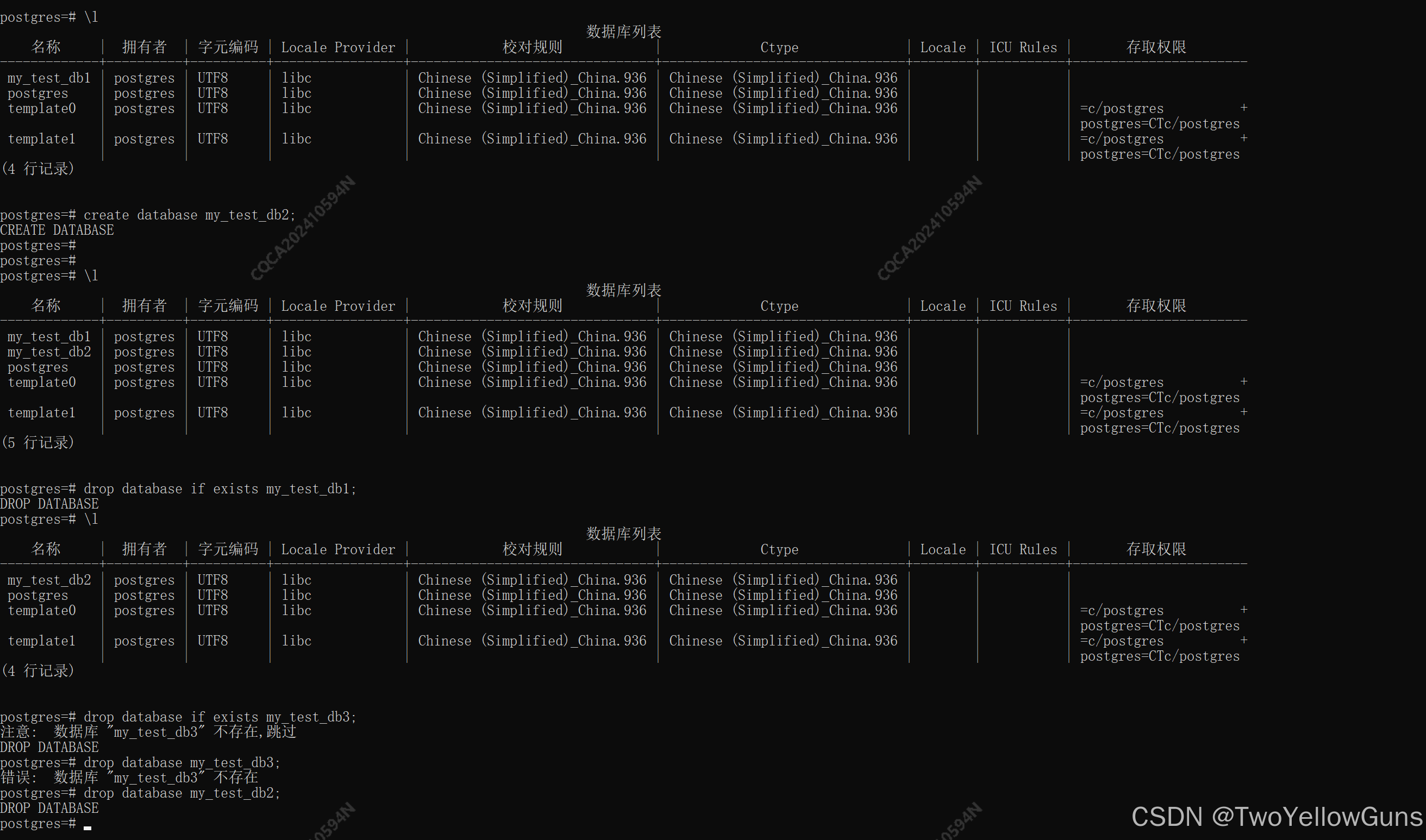The width and height of the screenshot is (1426, 840).
Task: Click the 'drop database if exists my_test_db1;' command
Action: (x=220, y=488)
